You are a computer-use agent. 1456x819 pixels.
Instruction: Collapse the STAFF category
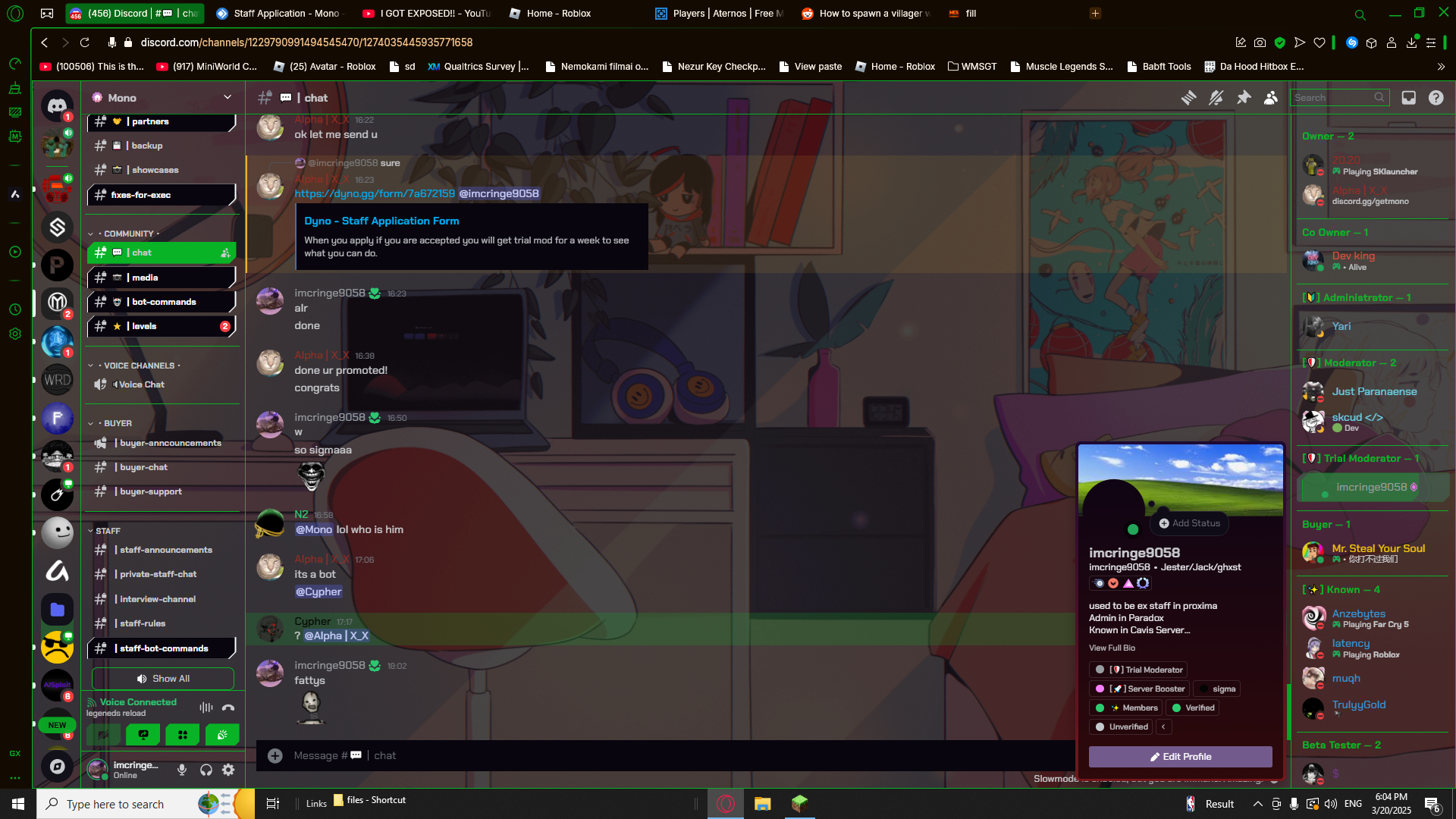point(108,531)
